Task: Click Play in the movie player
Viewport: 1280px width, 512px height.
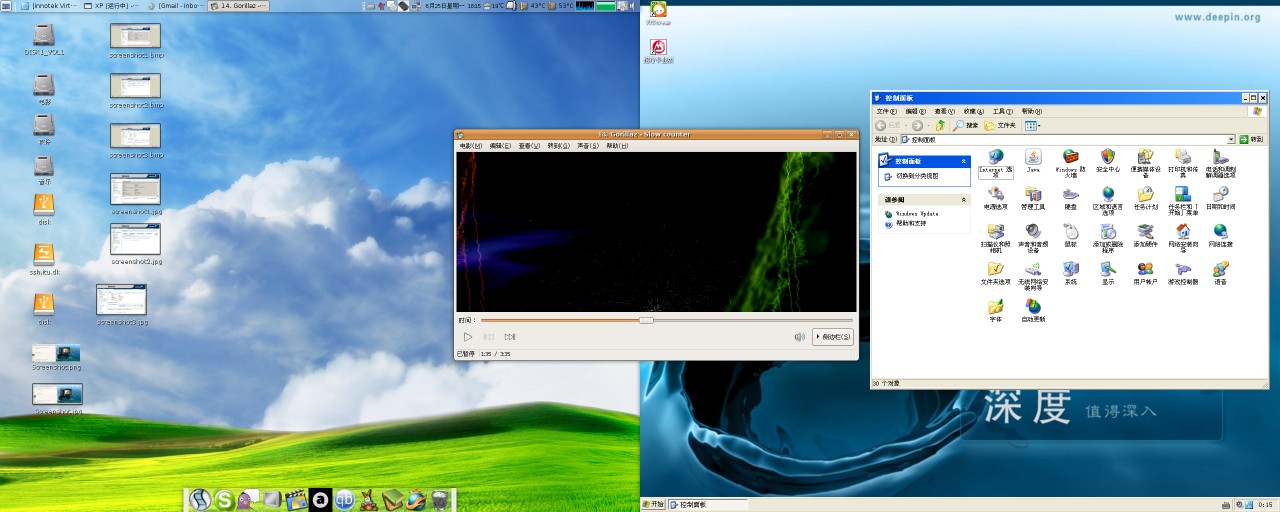Action: (467, 337)
